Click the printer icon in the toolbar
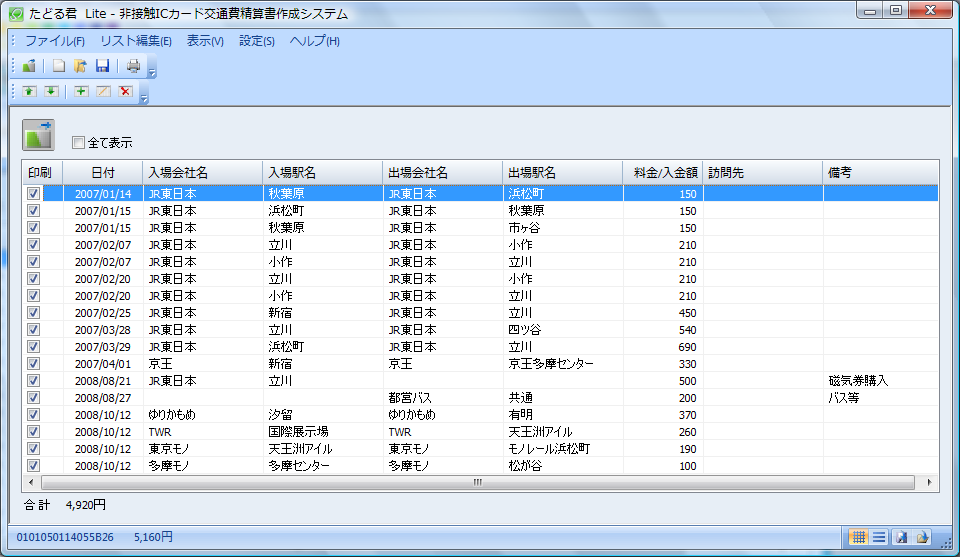Image resolution: width=960 pixels, height=557 pixels. pyautogui.click(x=133, y=66)
